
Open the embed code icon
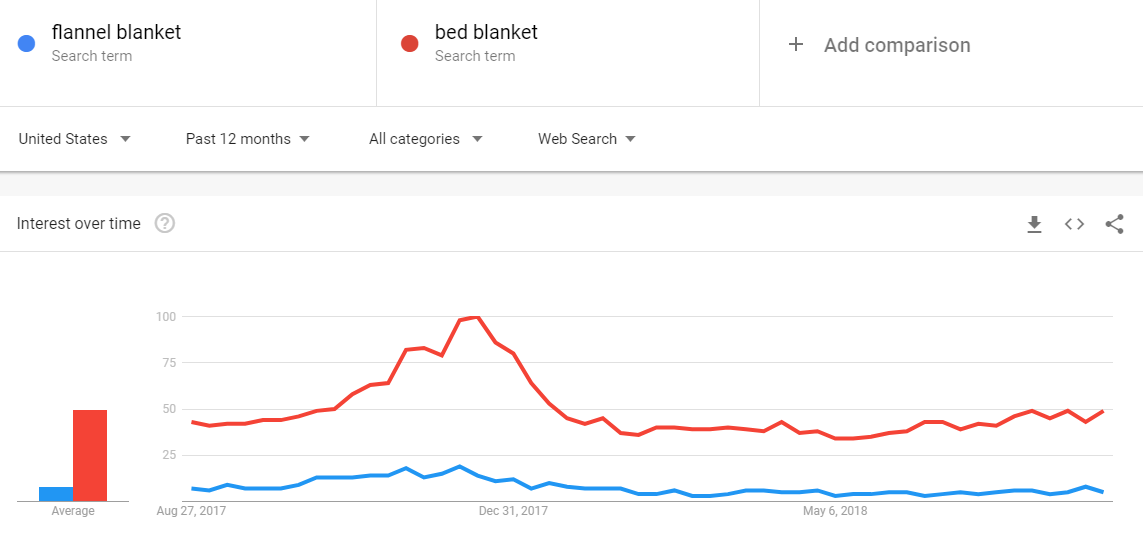(x=1074, y=224)
